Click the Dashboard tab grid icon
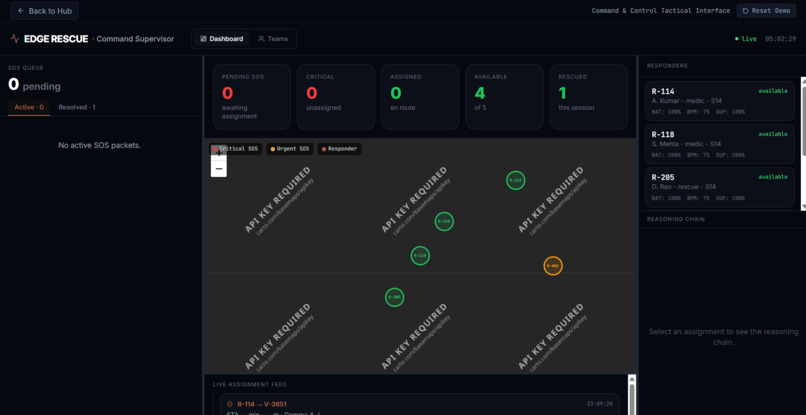This screenshot has width=806, height=415. click(x=203, y=39)
